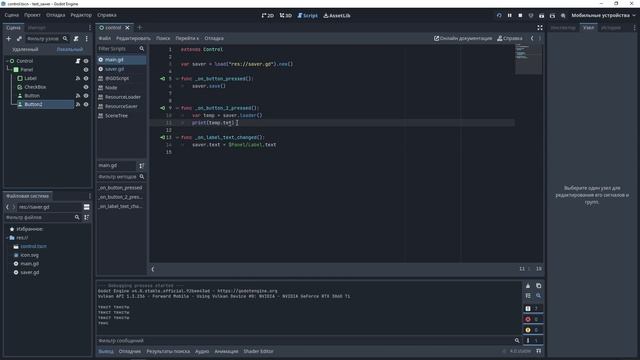Open the top 'Проект' menu
The width and height of the screenshot is (640, 360).
click(32, 15)
